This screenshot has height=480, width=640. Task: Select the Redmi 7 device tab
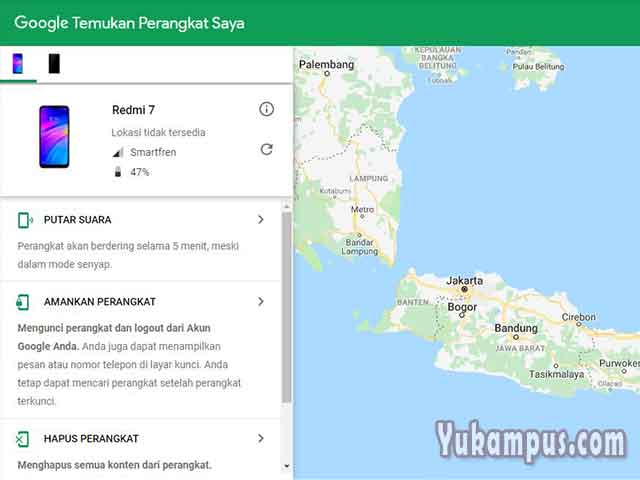coord(18,64)
